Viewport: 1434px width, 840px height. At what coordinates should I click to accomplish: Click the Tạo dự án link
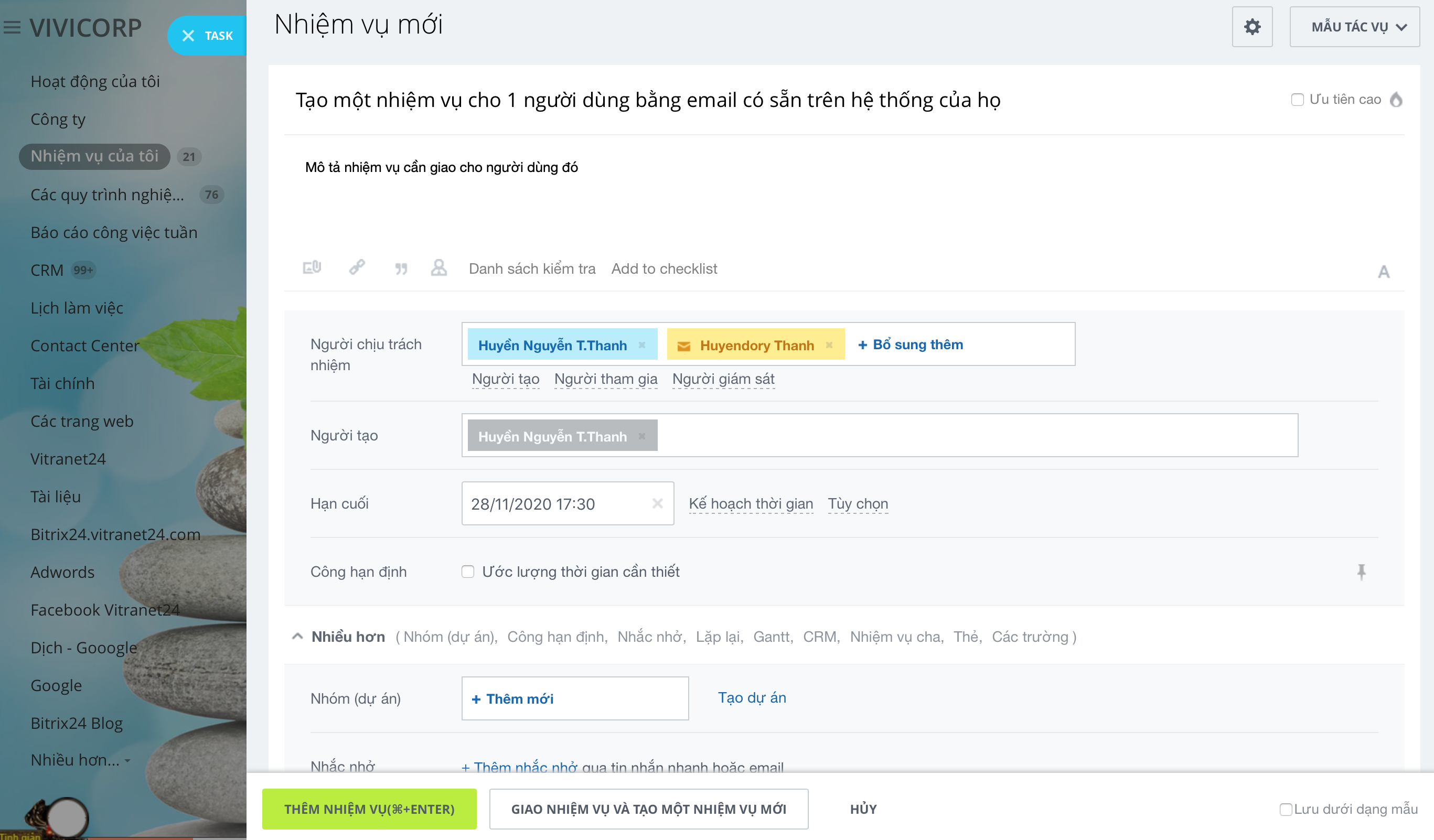pos(751,698)
